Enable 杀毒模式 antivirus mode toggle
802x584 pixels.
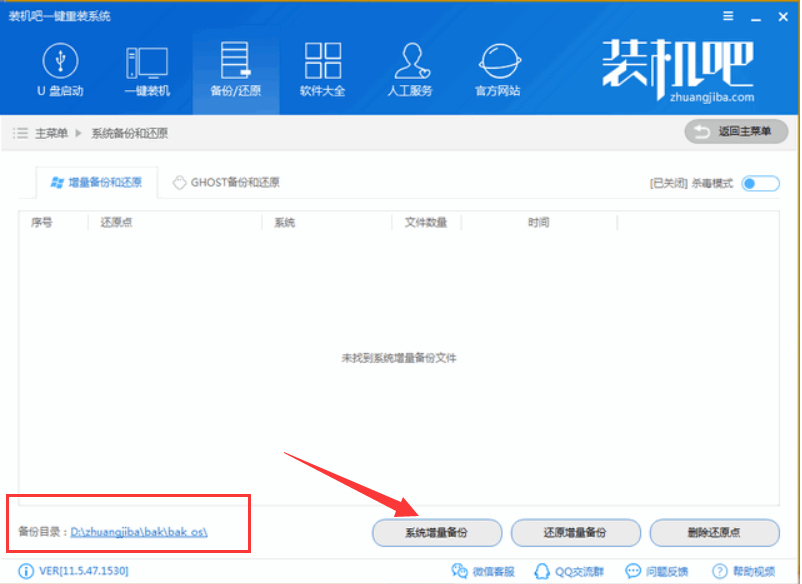pyautogui.click(x=759, y=183)
